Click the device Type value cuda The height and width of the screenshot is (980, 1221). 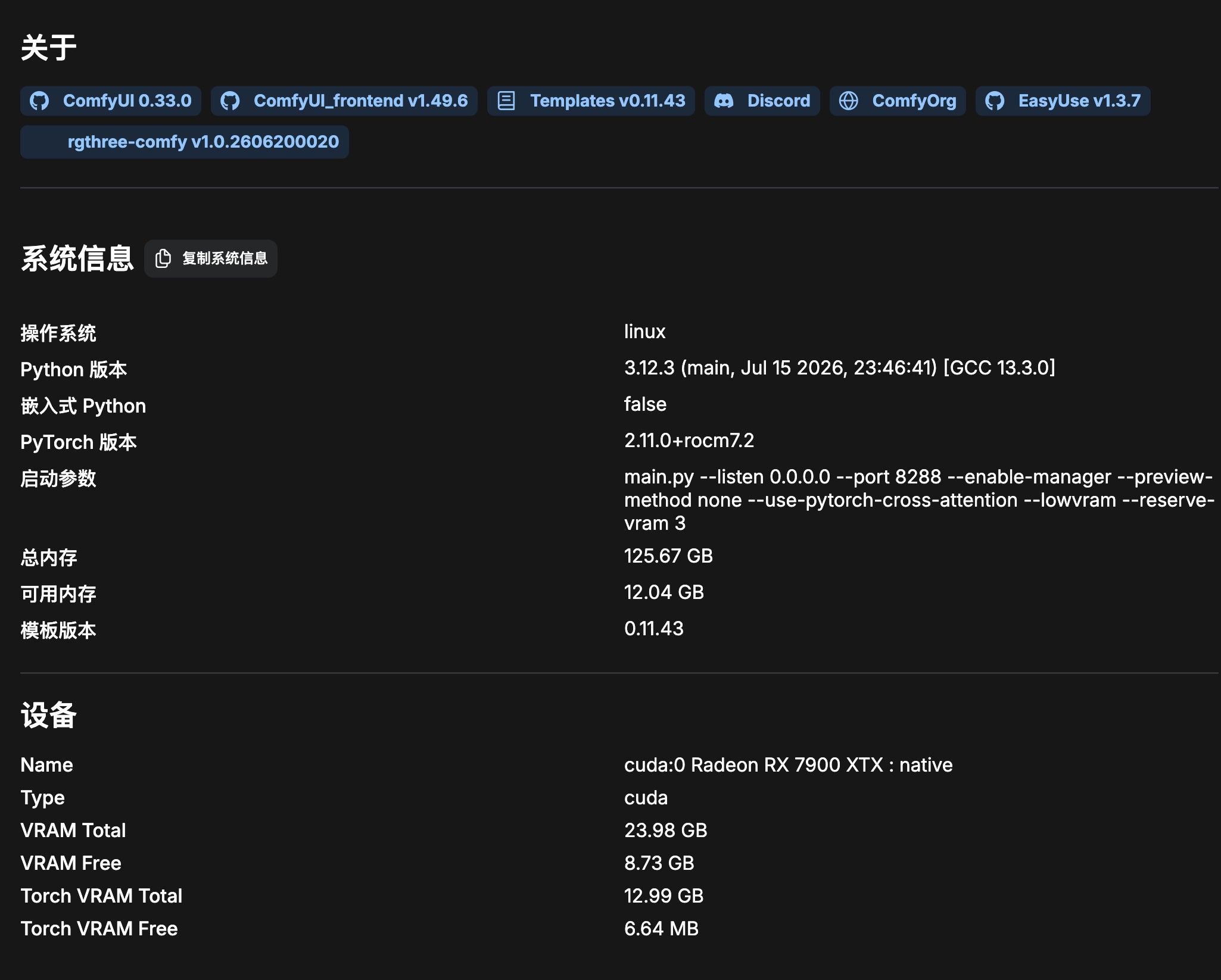[646, 798]
